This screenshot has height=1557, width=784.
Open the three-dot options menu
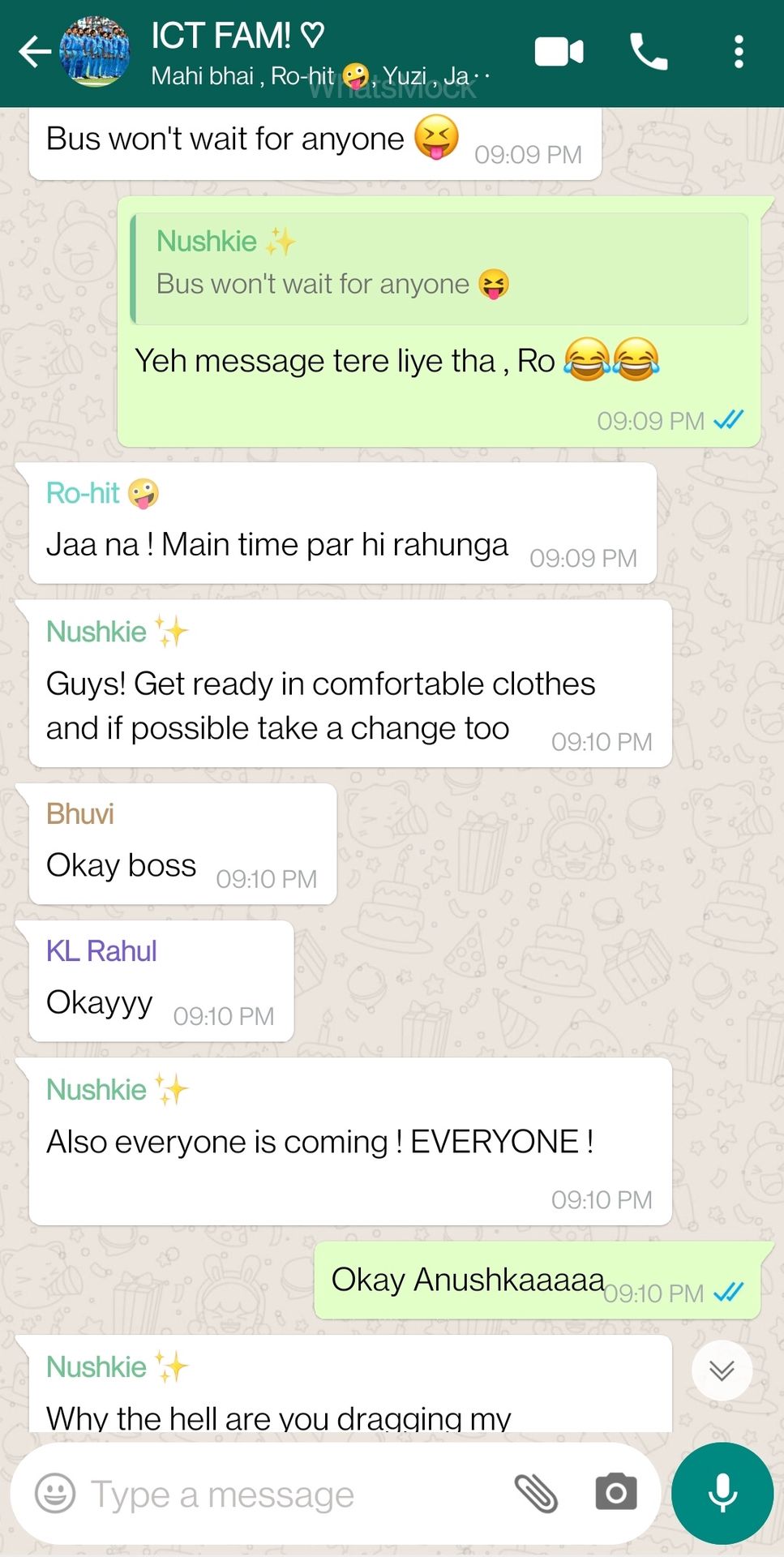tap(738, 52)
